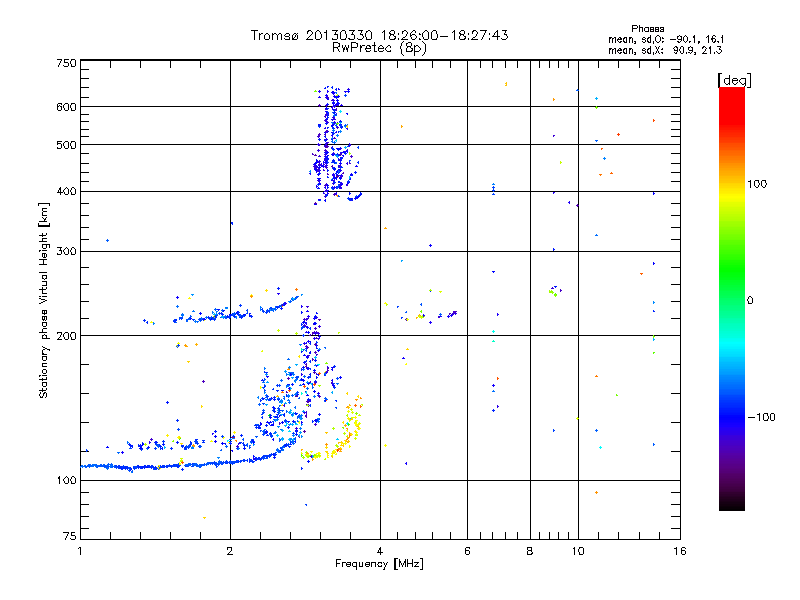Click the 'Phases' heading in the top right

coord(647,29)
